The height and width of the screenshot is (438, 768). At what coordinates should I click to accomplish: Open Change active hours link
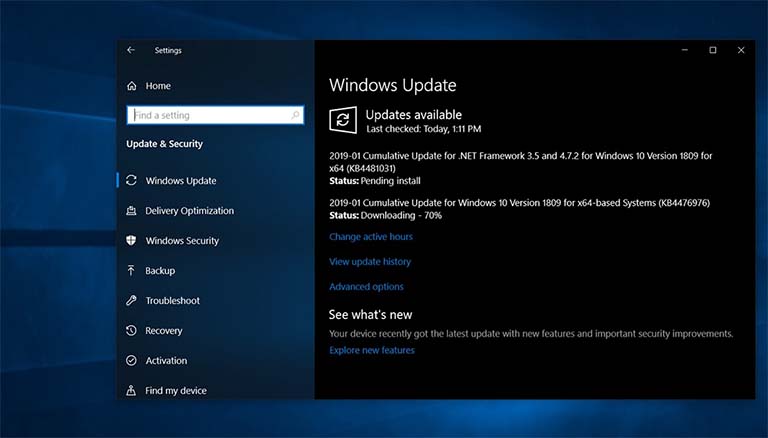[x=371, y=237]
